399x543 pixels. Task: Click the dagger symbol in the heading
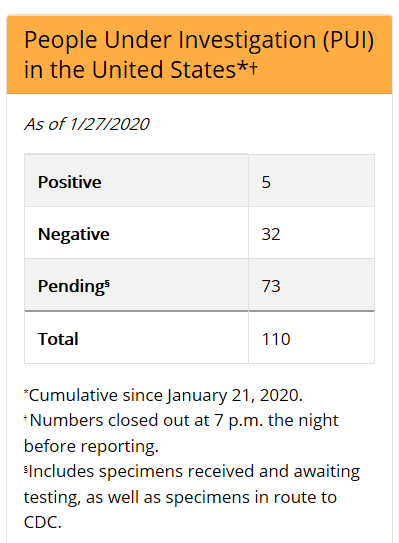[254, 68]
